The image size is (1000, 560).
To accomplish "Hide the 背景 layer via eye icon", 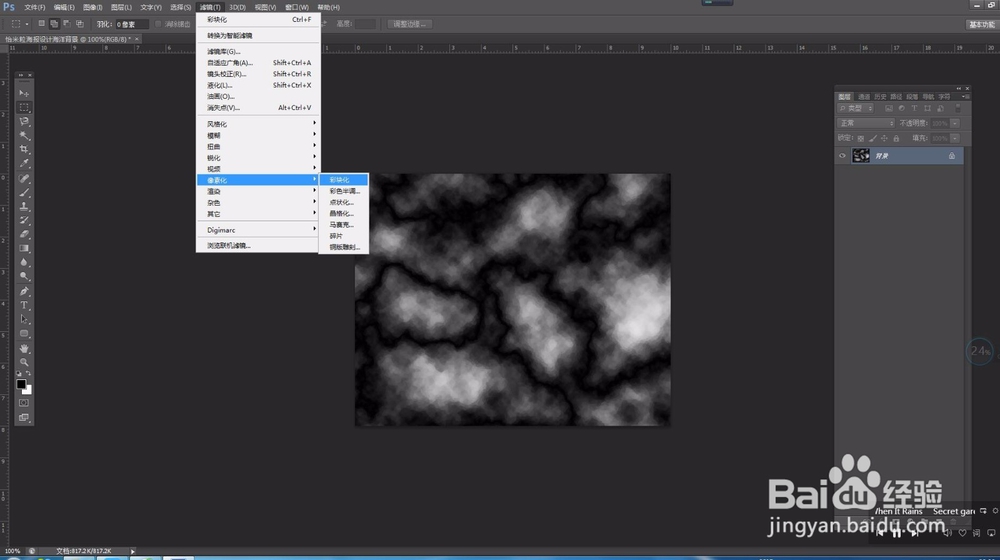I will 842,156.
